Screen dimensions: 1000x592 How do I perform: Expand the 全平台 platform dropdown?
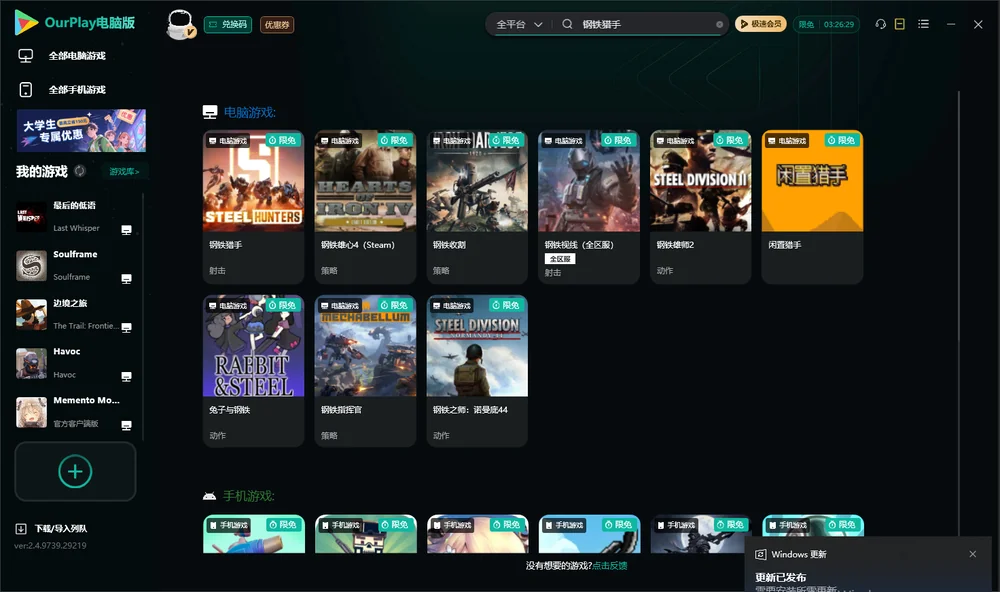click(x=519, y=24)
